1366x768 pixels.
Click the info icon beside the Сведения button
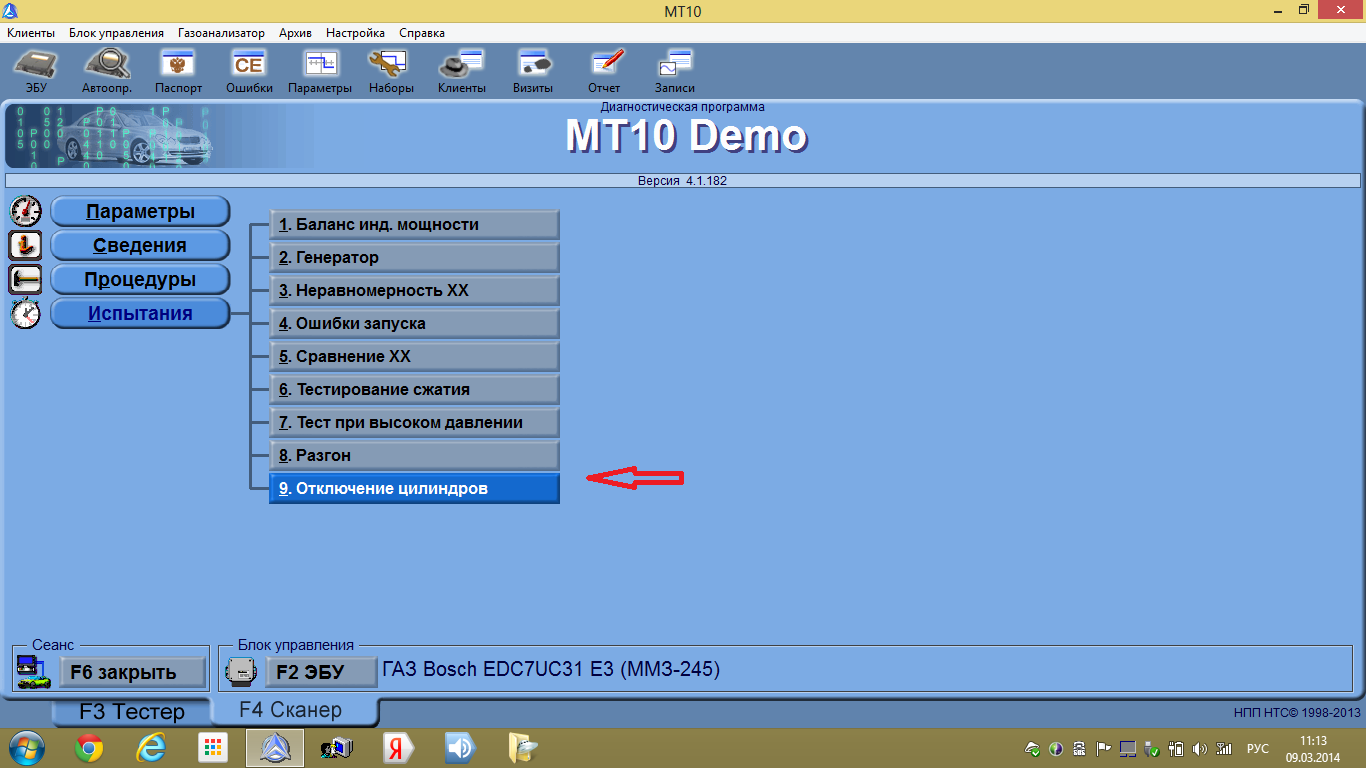tap(25, 245)
